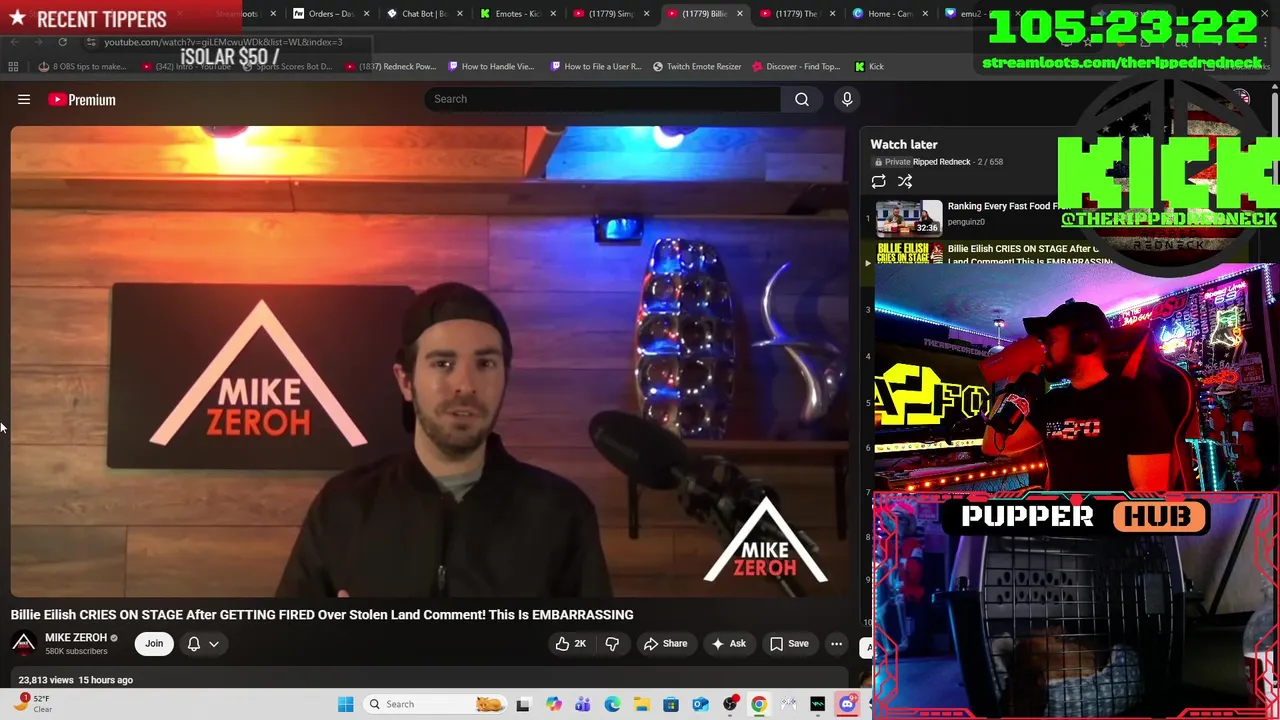Open Microsoft Teams taskbar icon
Image resolution: width=1280 pixels, height=720 pixels.
click(582, 704)
